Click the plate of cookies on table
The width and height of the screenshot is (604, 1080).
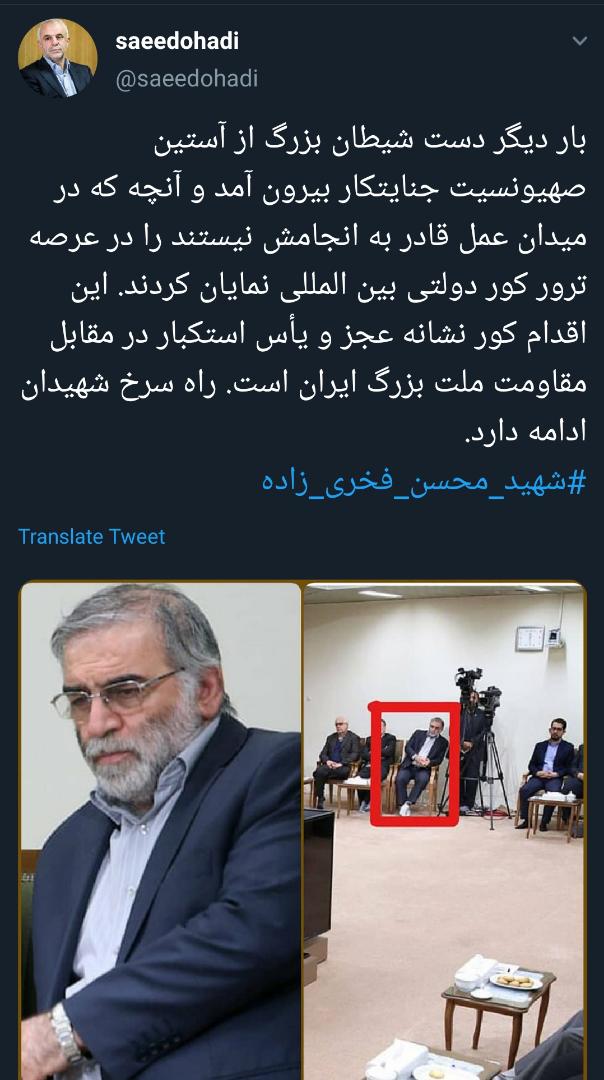pyautogui.click(x=514, y=980)
